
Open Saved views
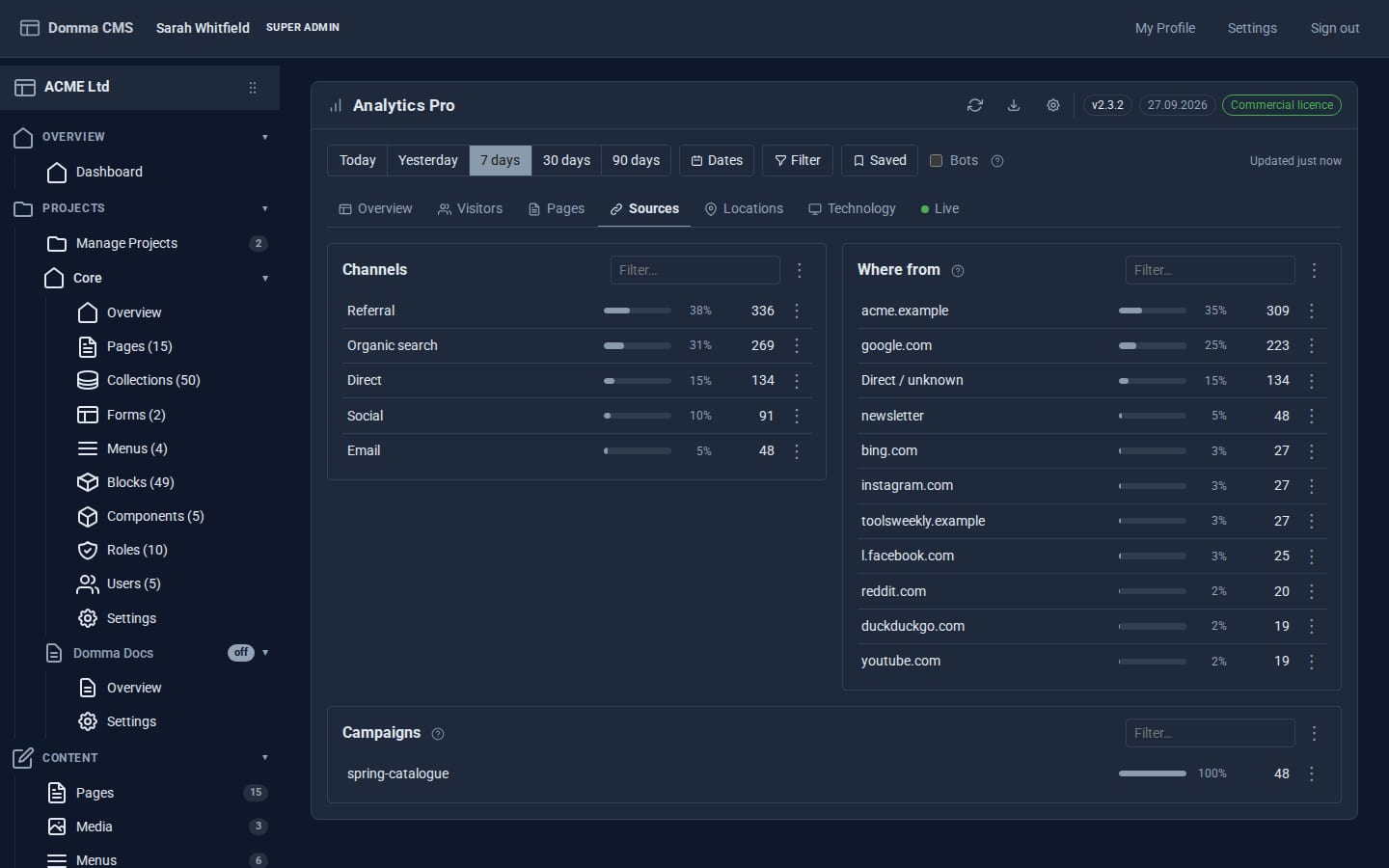pos(880,160)
